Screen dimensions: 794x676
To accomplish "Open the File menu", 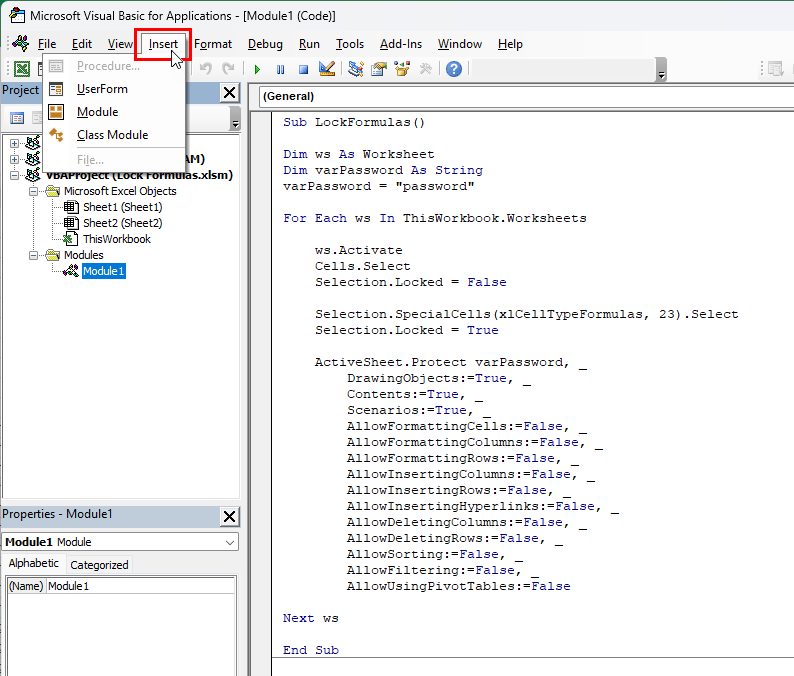I will pos(47,44).
